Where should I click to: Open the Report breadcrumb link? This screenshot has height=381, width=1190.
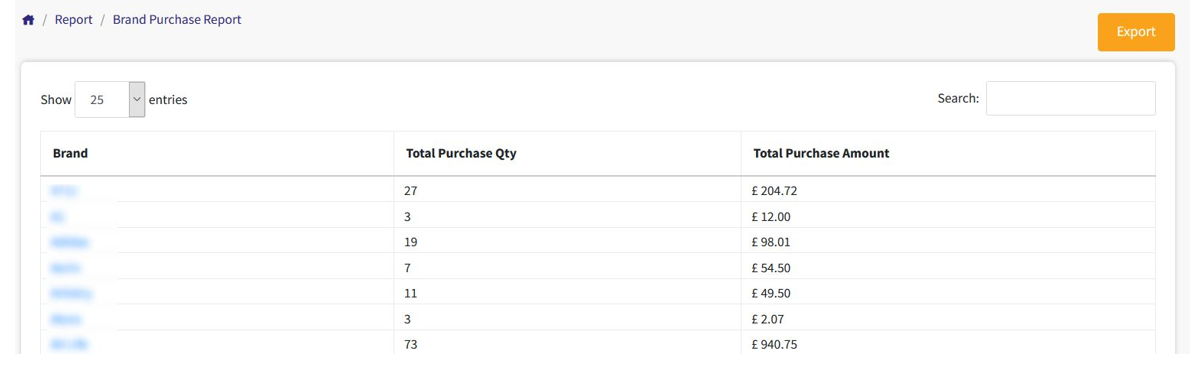[74, 20]
